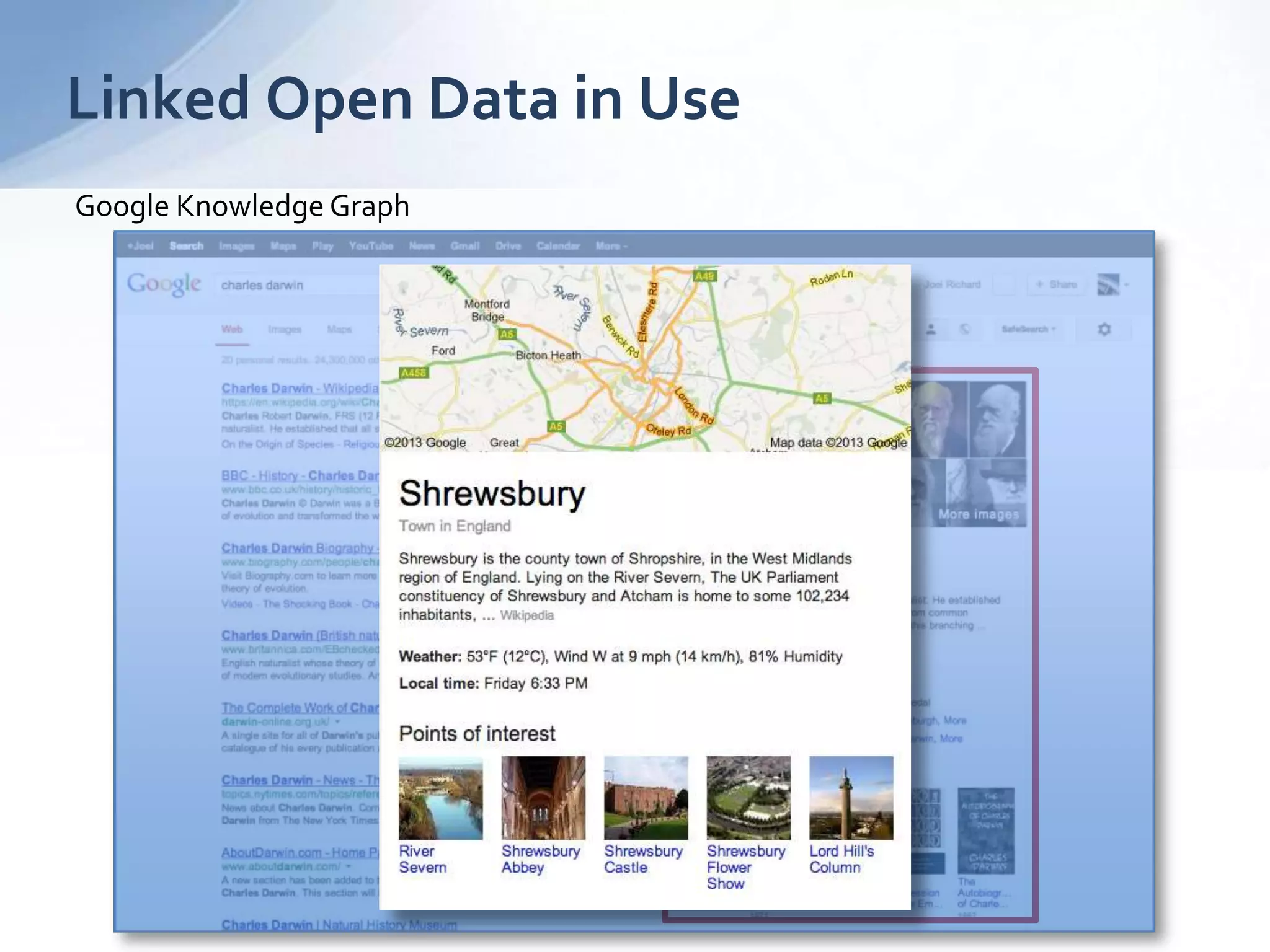
Task: Open the Shrewsbury Castle text link
Action: click(x=643, y=859)
